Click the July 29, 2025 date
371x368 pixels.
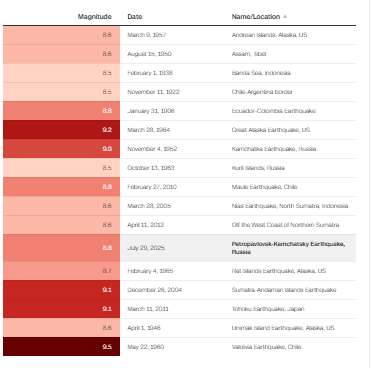[x=146, y=248]
